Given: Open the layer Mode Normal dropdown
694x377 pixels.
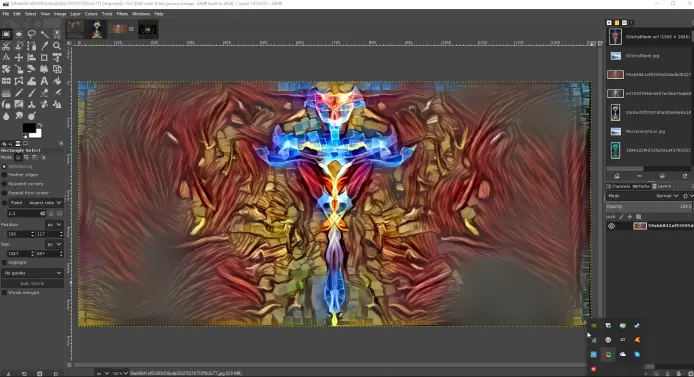Looking at the screenshot, I should coord(667,196).
